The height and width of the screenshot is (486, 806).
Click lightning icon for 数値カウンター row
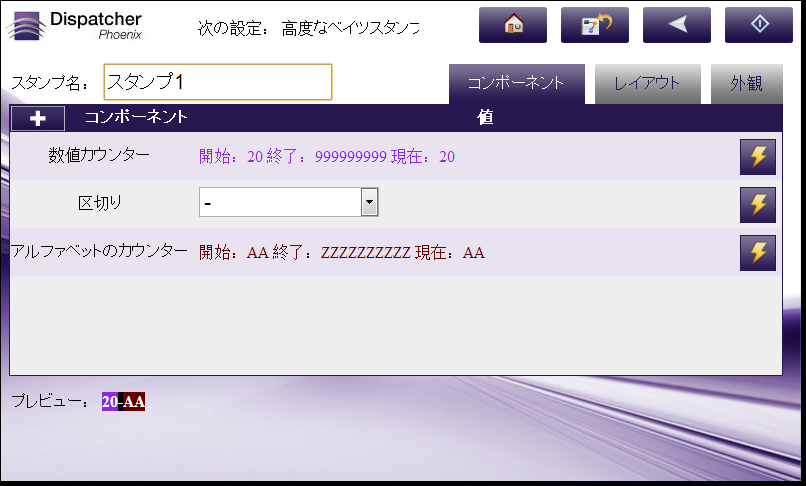pos(758,157)
